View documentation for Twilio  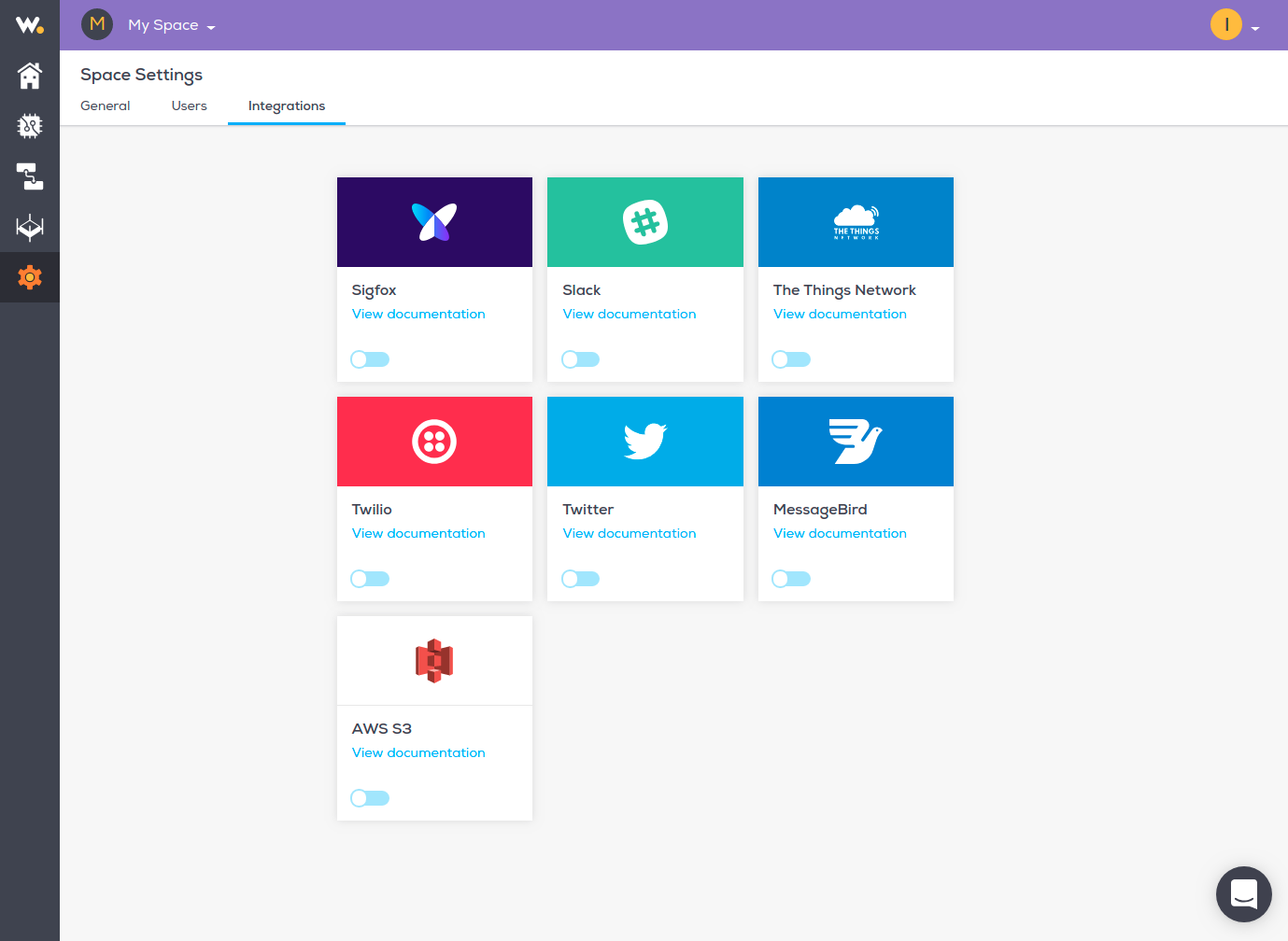coord(418,533)
